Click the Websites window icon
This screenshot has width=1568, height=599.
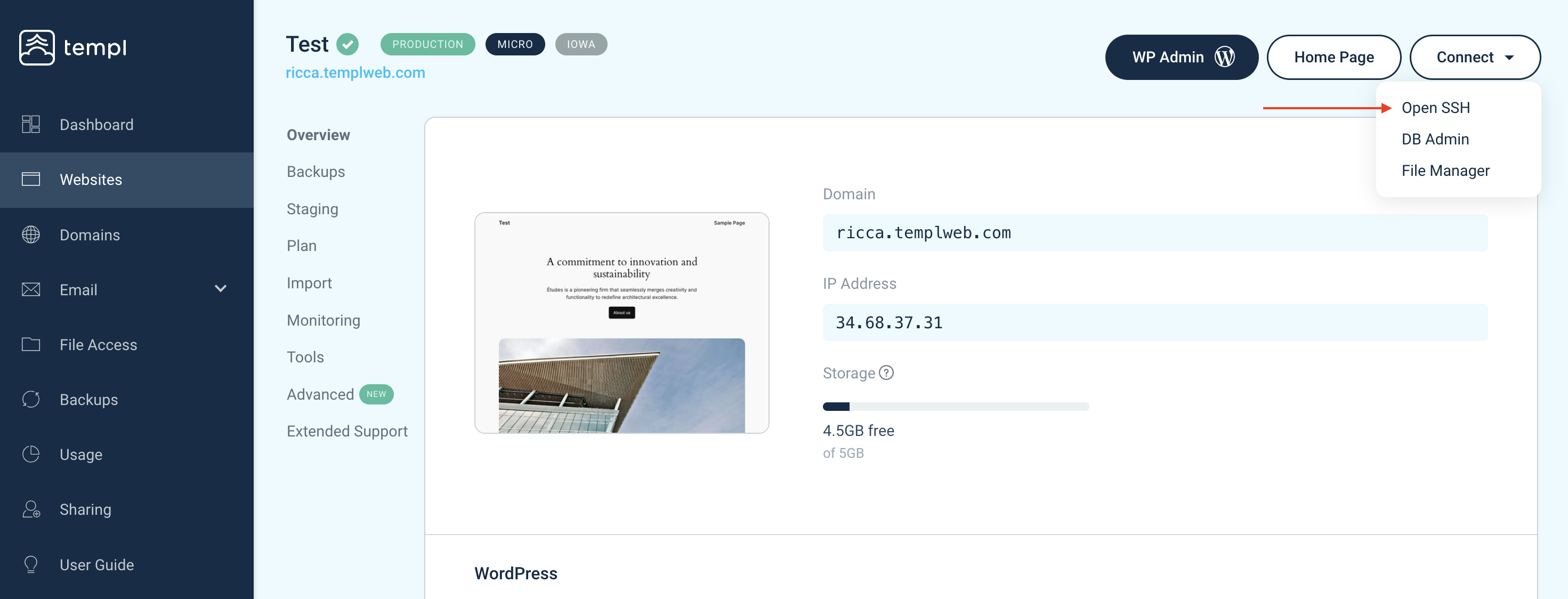(31, 179)
